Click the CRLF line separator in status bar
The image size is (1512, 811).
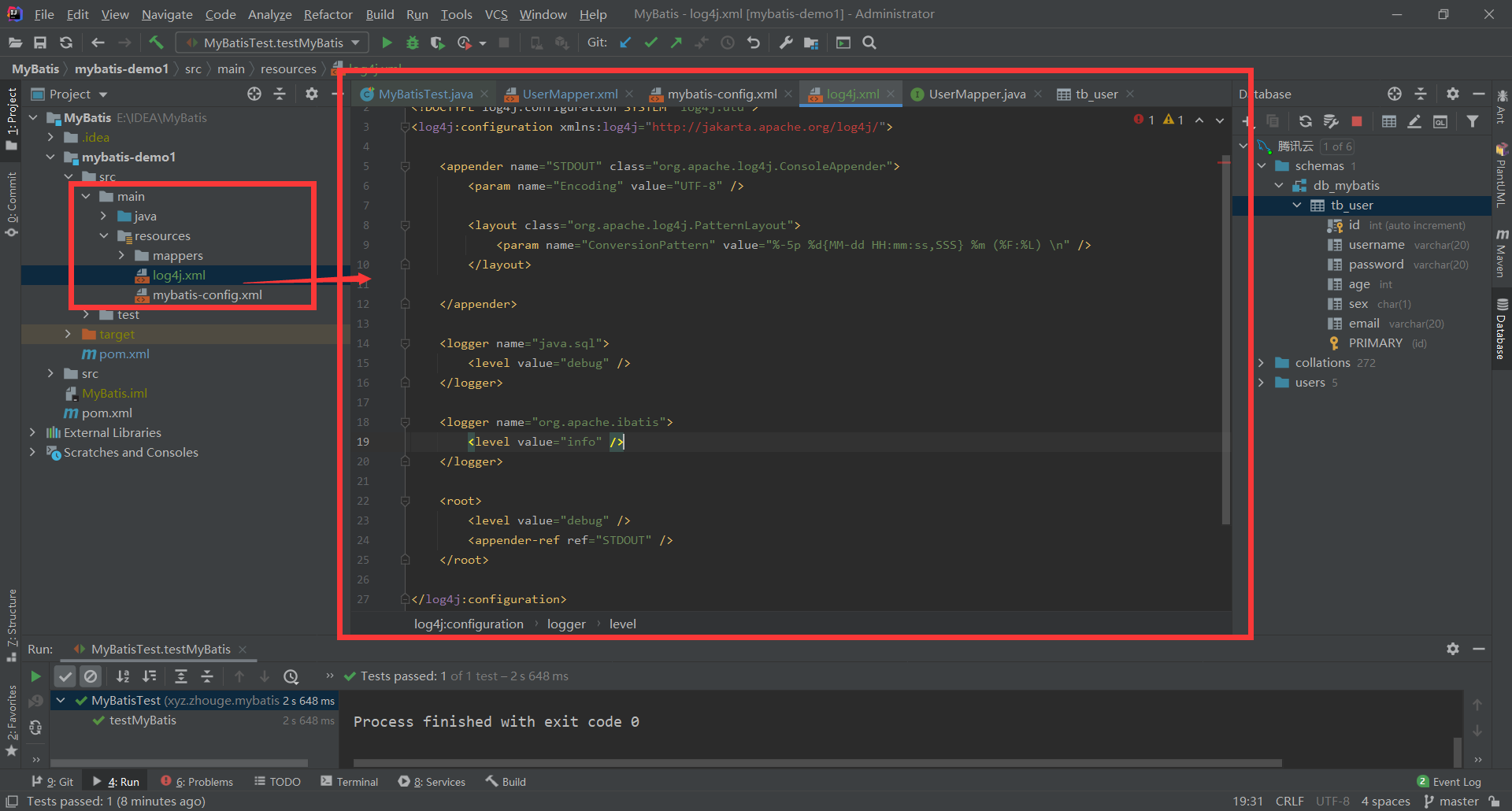click(x=1289, y=802)
